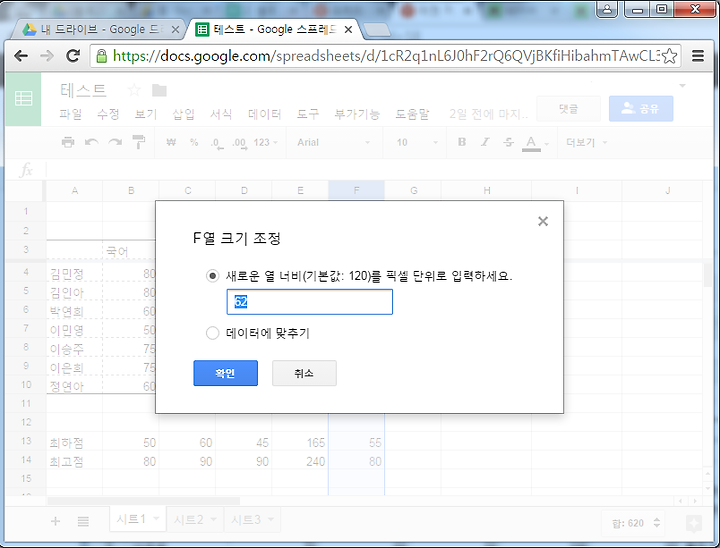720x548 pixels.
Task: Open the 123 number format dropdown
Action: click(265, 142)
